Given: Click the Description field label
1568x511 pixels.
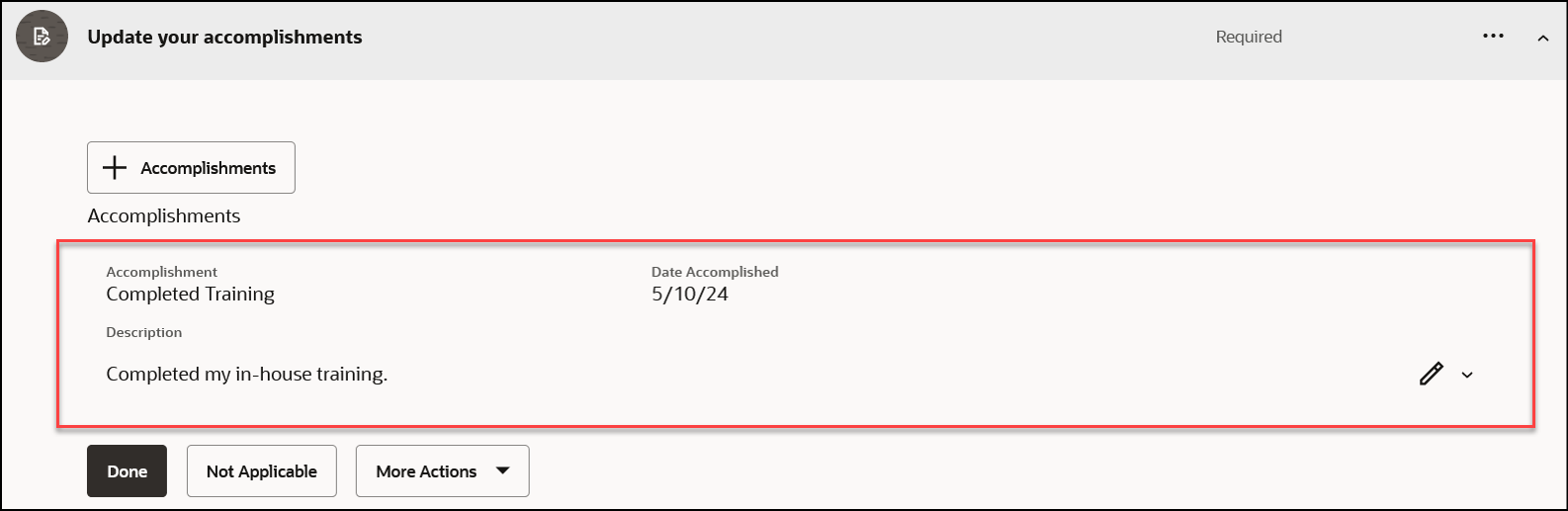Looking at the screenshot, I should pyautogui.click(x=143, y=332).
